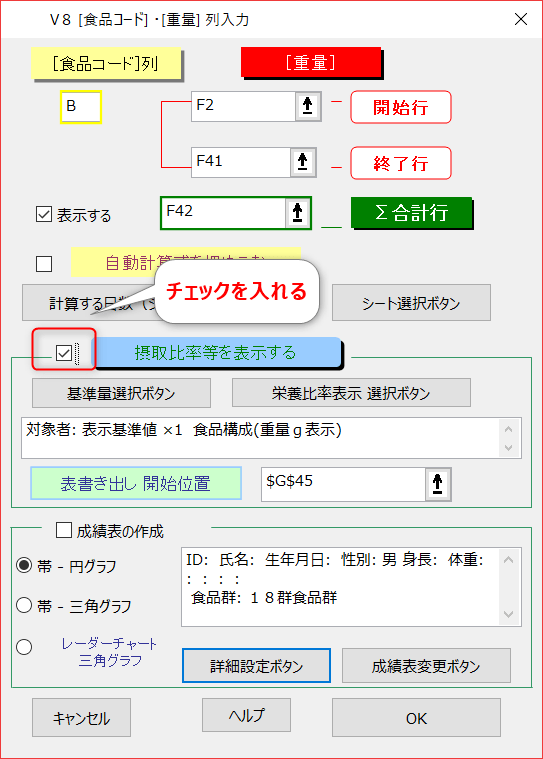The height and width of the screenshot is (759, 543).
Task: Uncheck the 表示する checkbox
Action: [x=44, y=214]
